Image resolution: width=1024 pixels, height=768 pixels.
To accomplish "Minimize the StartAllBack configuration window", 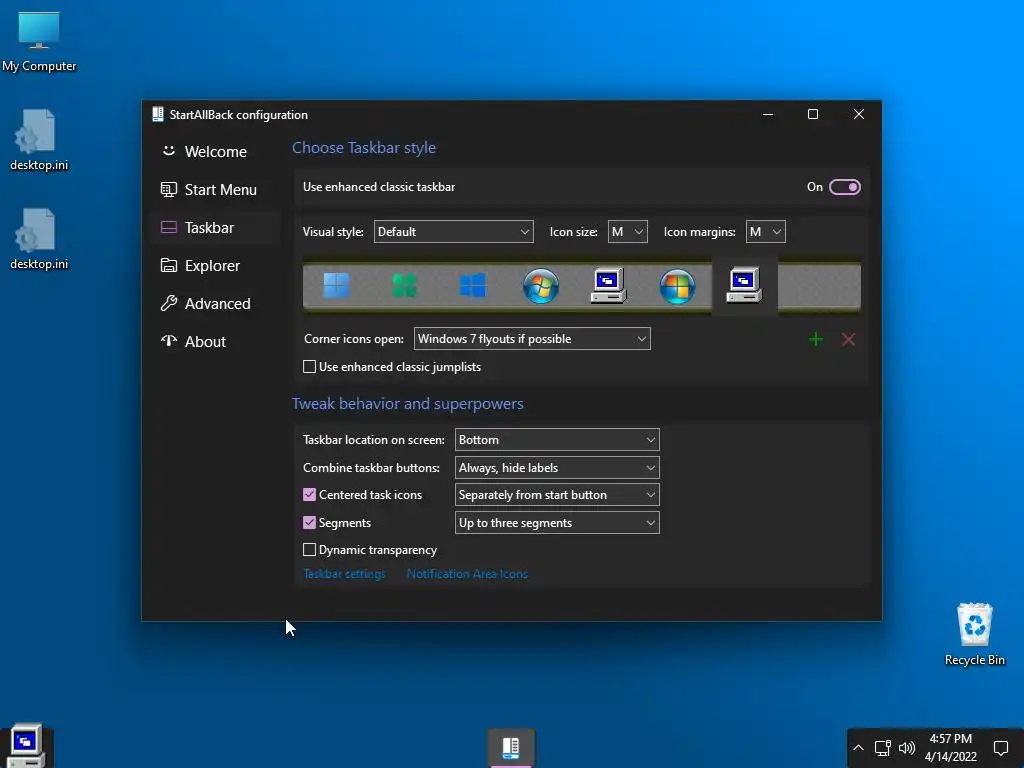I will 768,114.
